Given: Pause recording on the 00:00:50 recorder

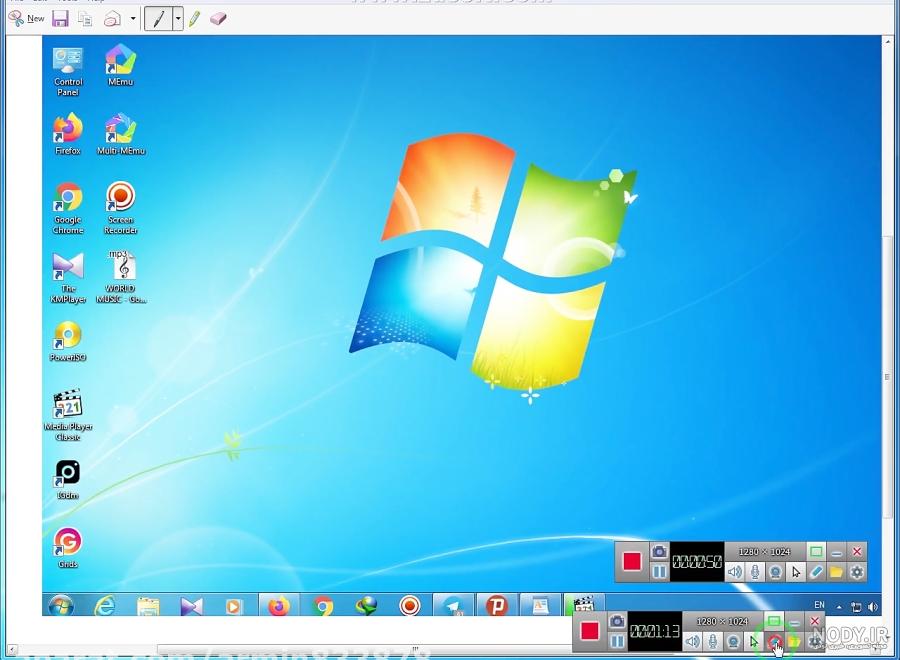Looking at the screenshot, I should (x=659, y=572).
